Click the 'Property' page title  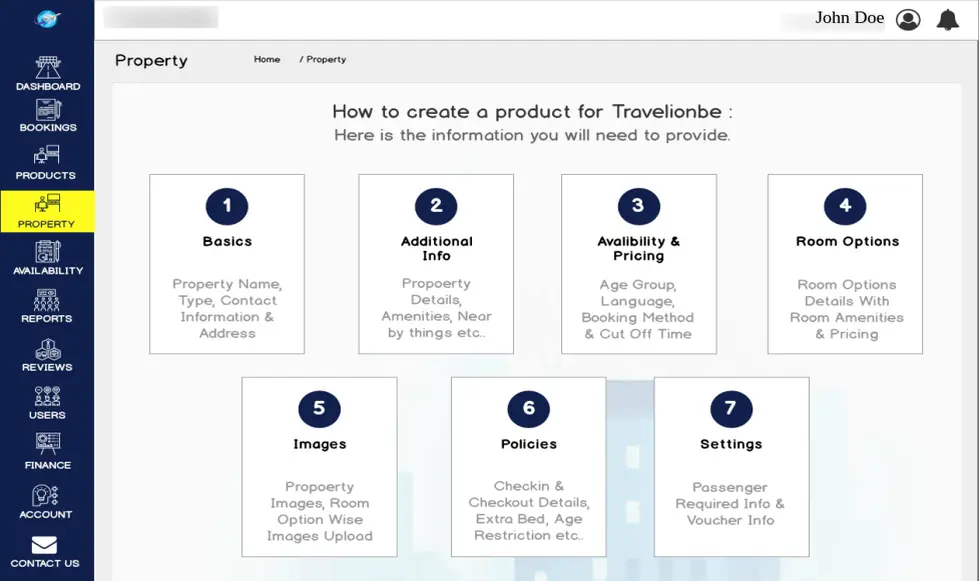151,61
